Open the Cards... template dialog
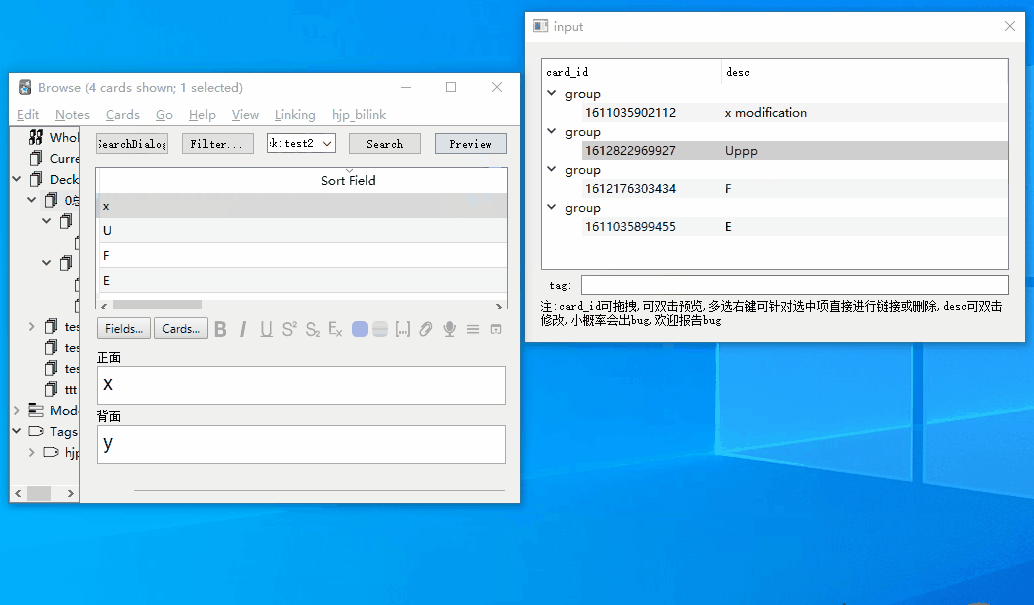Screen dimensions: 1034x605 (x=181, y=329)
